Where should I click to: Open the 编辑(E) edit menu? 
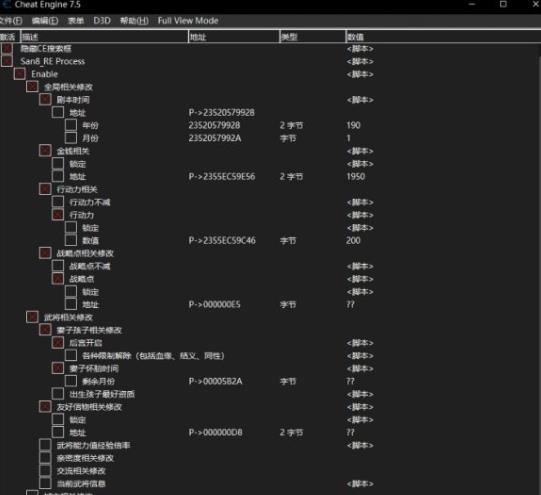click(x=45, y=21)
